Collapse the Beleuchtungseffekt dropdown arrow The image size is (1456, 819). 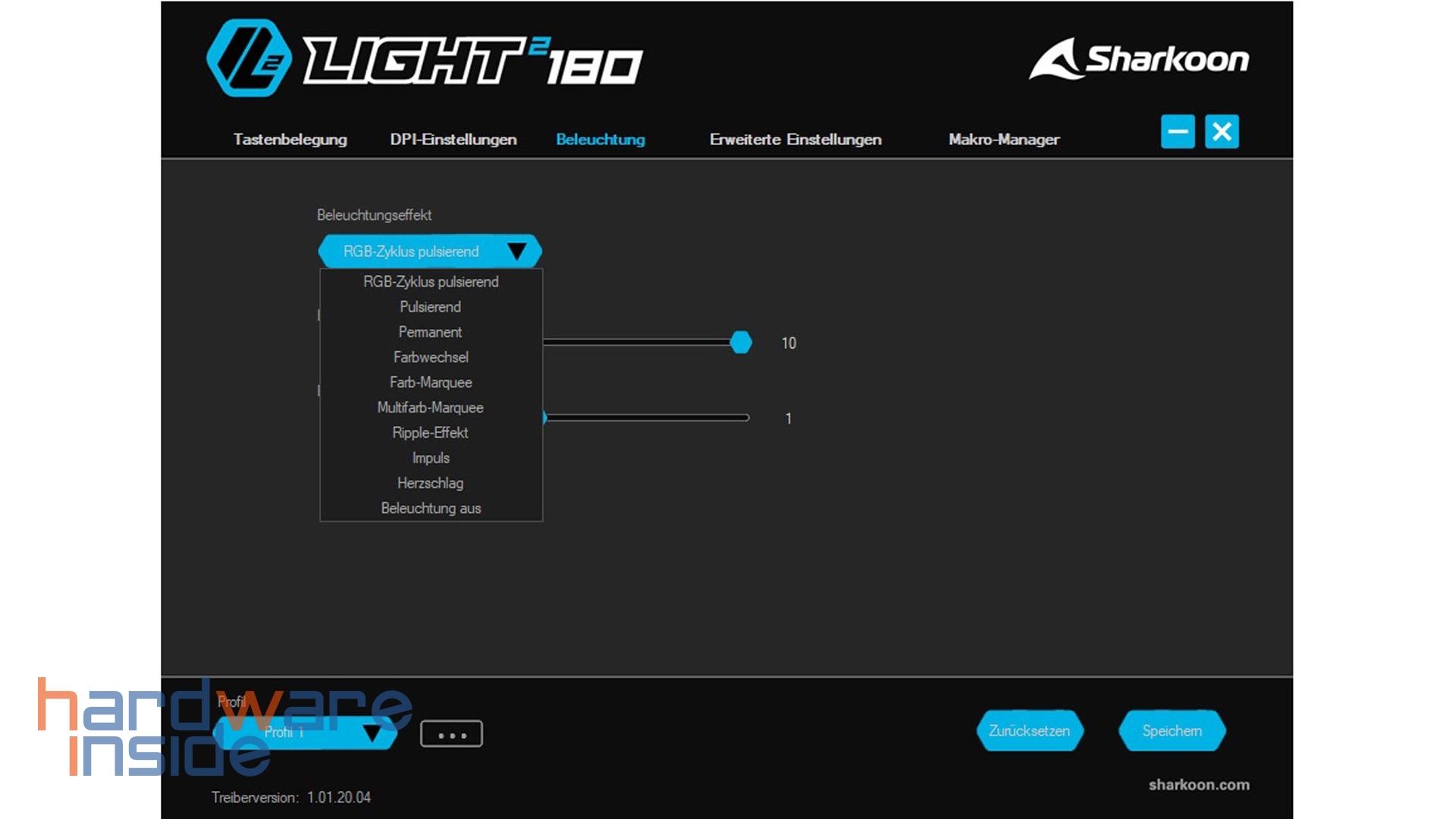(516, 251)
